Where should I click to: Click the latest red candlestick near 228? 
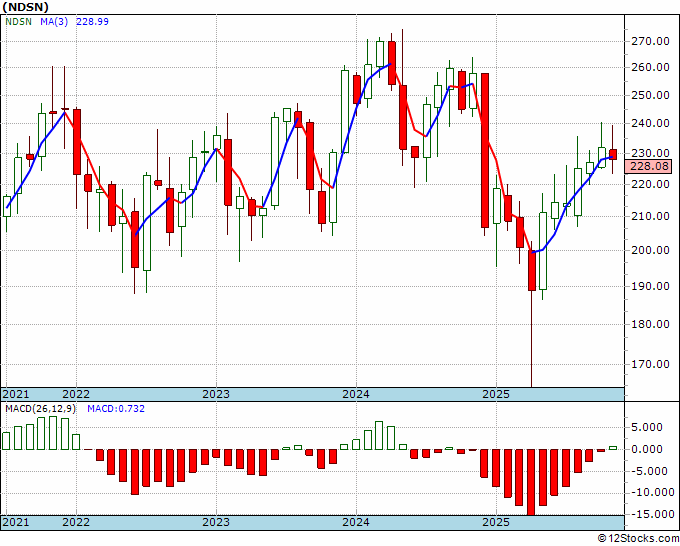click(613, 154)
